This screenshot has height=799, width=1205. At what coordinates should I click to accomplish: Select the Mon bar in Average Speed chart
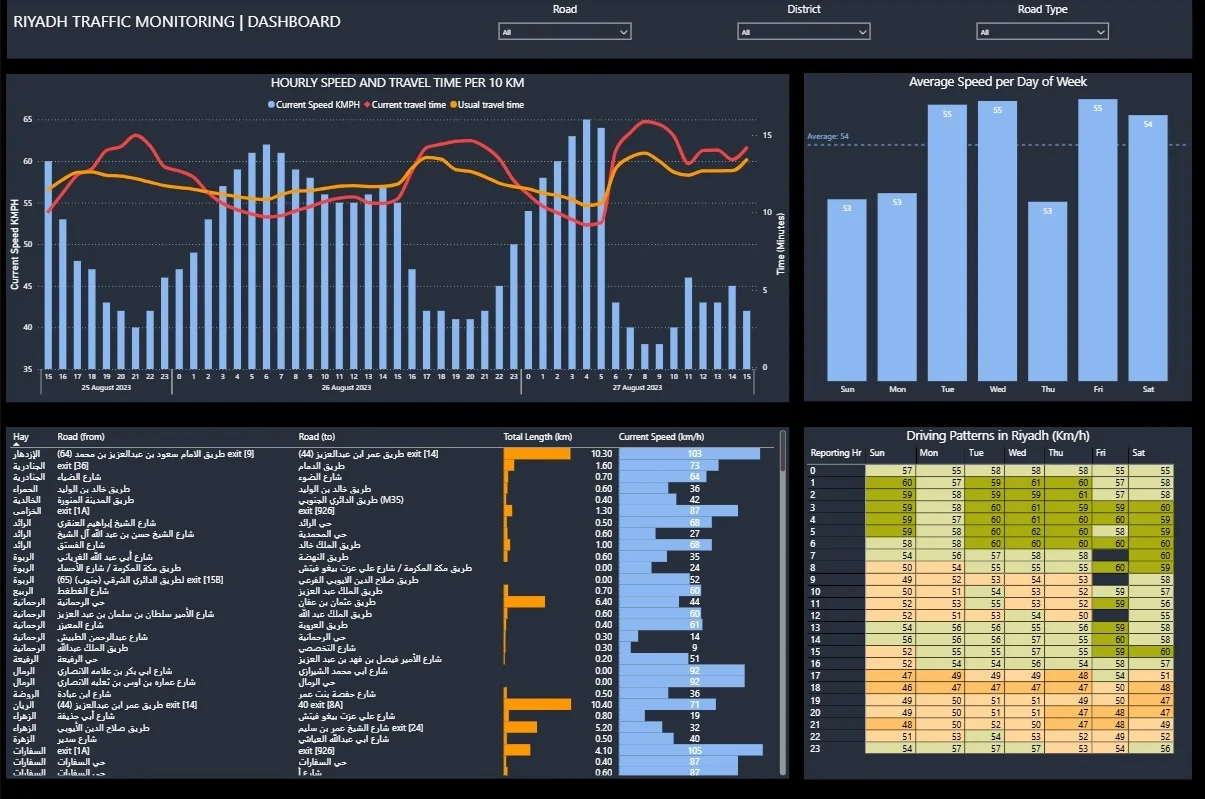[897, 286]
